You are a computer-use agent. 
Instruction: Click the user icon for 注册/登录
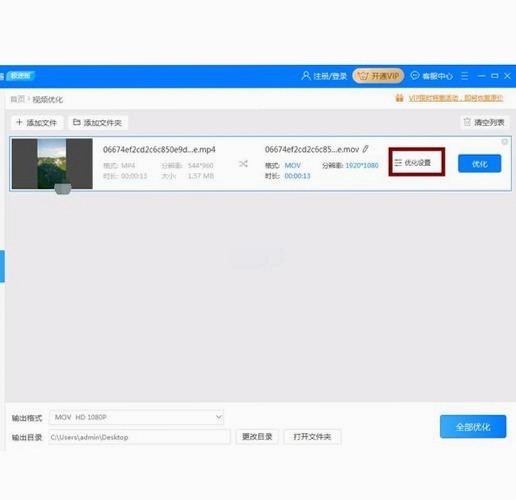306,76
